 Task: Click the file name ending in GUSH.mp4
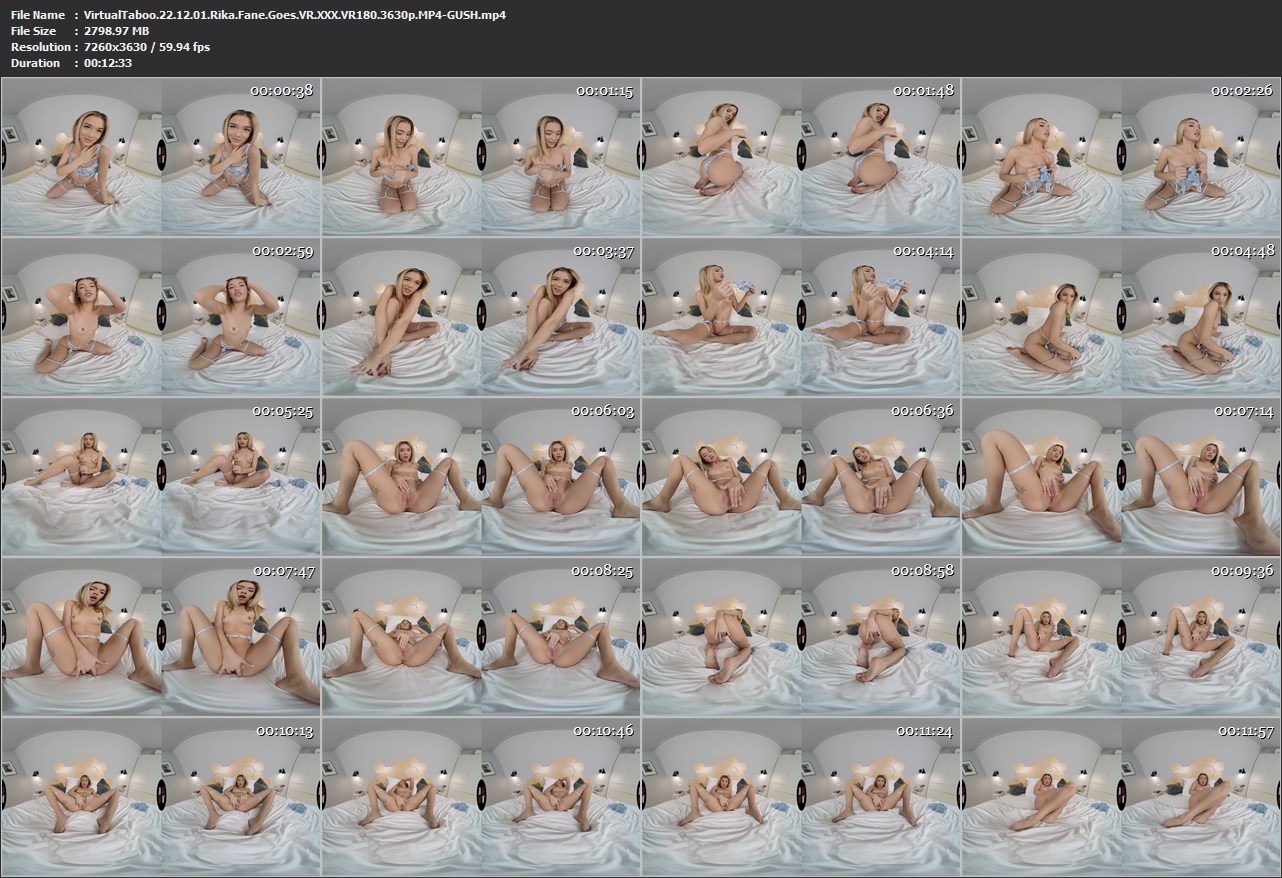pyautogui.click(x=295, y=15)
